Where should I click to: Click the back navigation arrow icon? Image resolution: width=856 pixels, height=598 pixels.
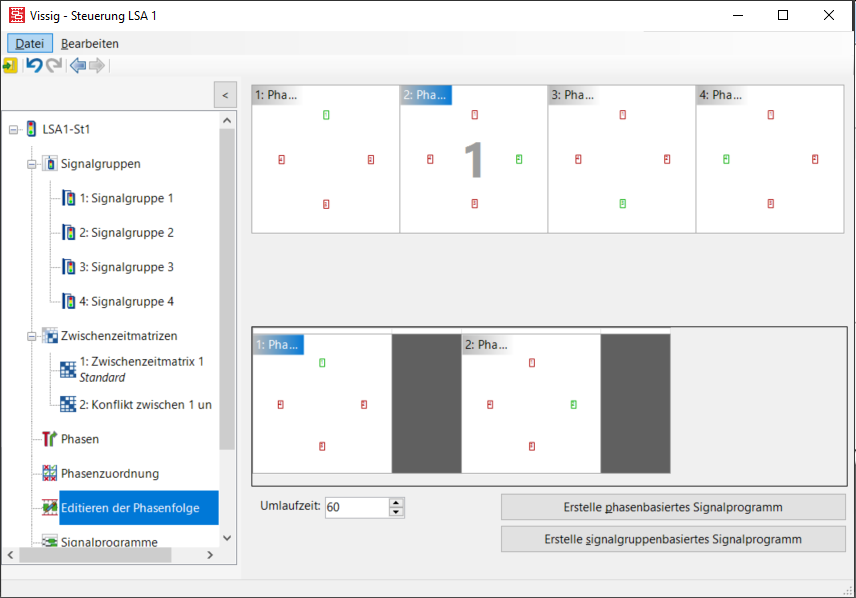coord(77,65)
